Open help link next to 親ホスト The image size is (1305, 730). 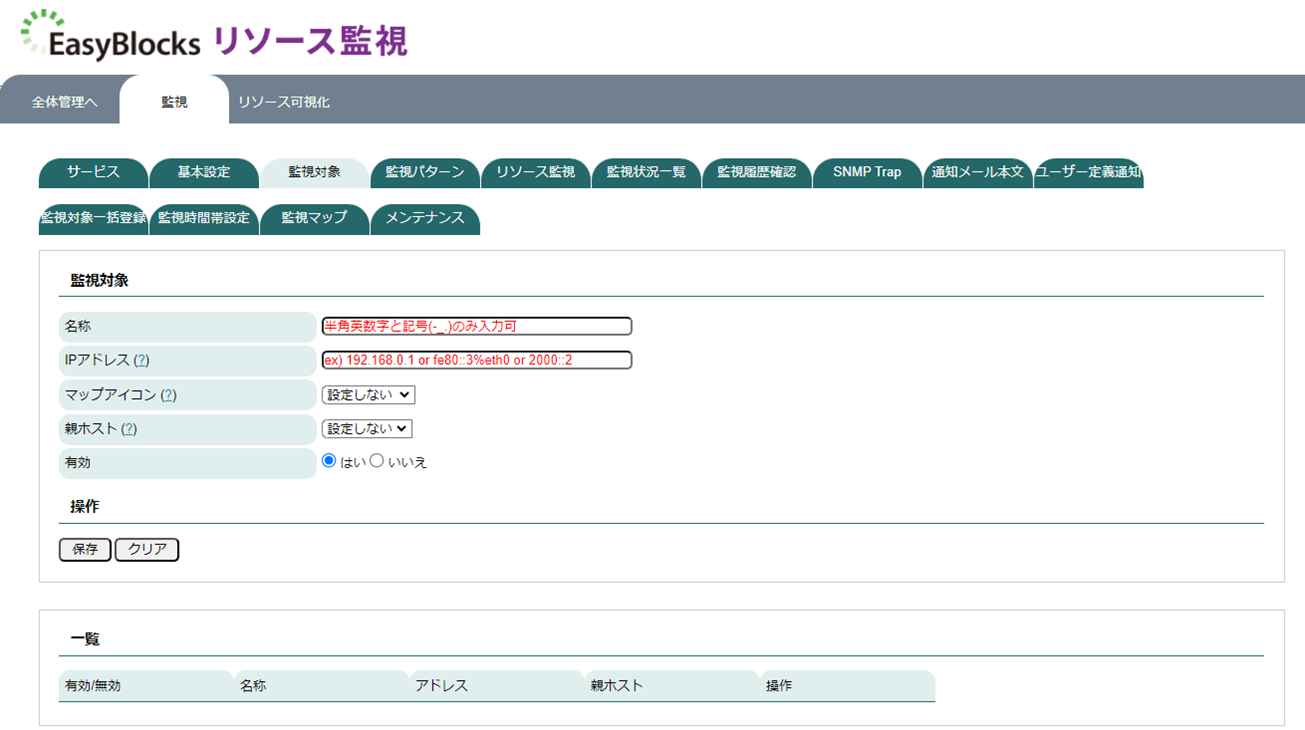[128, 429]
